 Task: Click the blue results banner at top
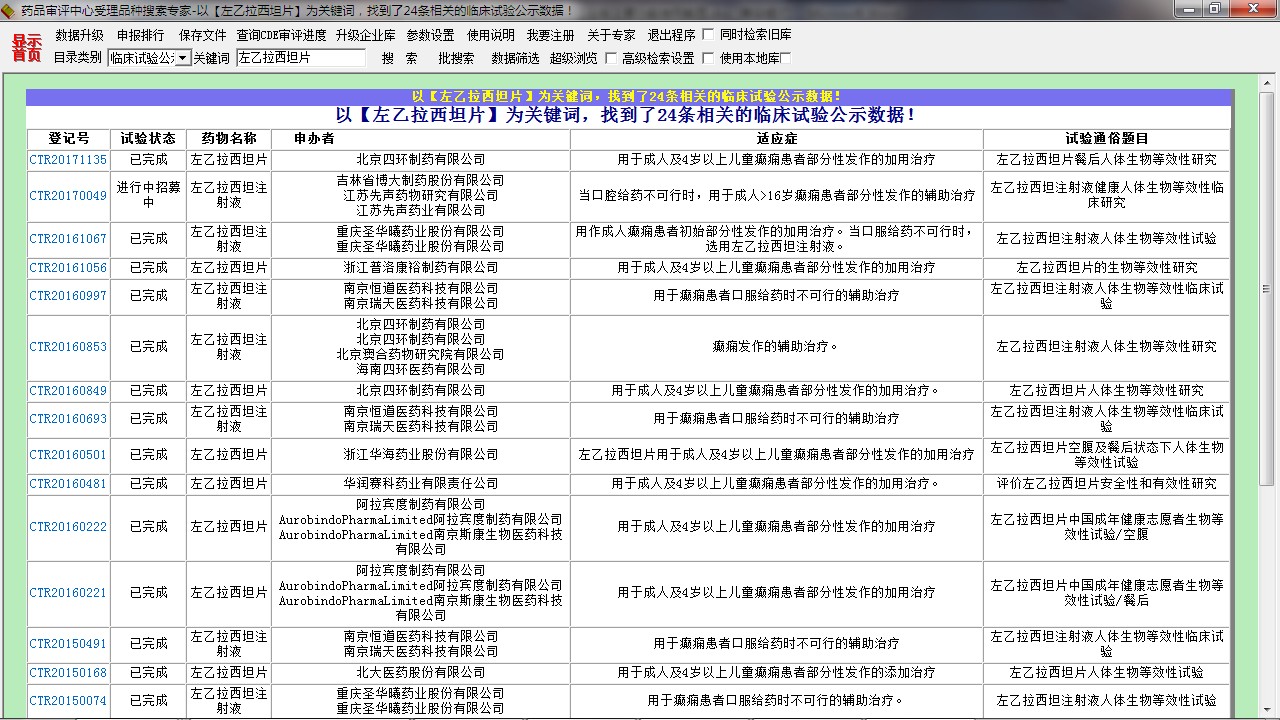[x=628, y=96]
